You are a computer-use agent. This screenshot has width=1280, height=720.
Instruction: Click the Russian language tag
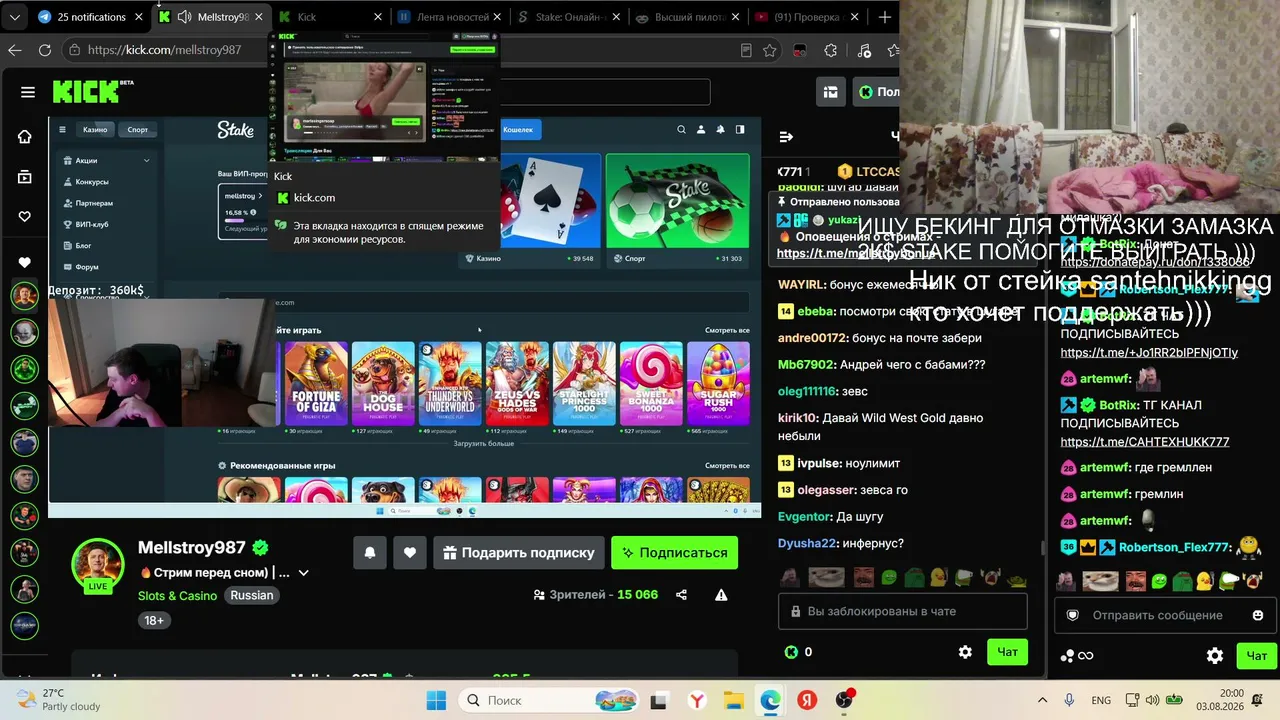click(252, 595)
